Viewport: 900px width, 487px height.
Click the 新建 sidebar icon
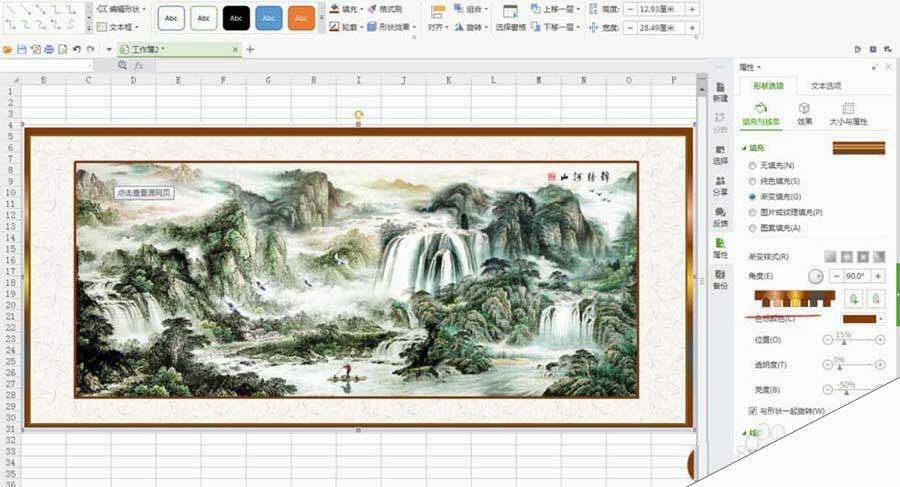tap(720, 92)
